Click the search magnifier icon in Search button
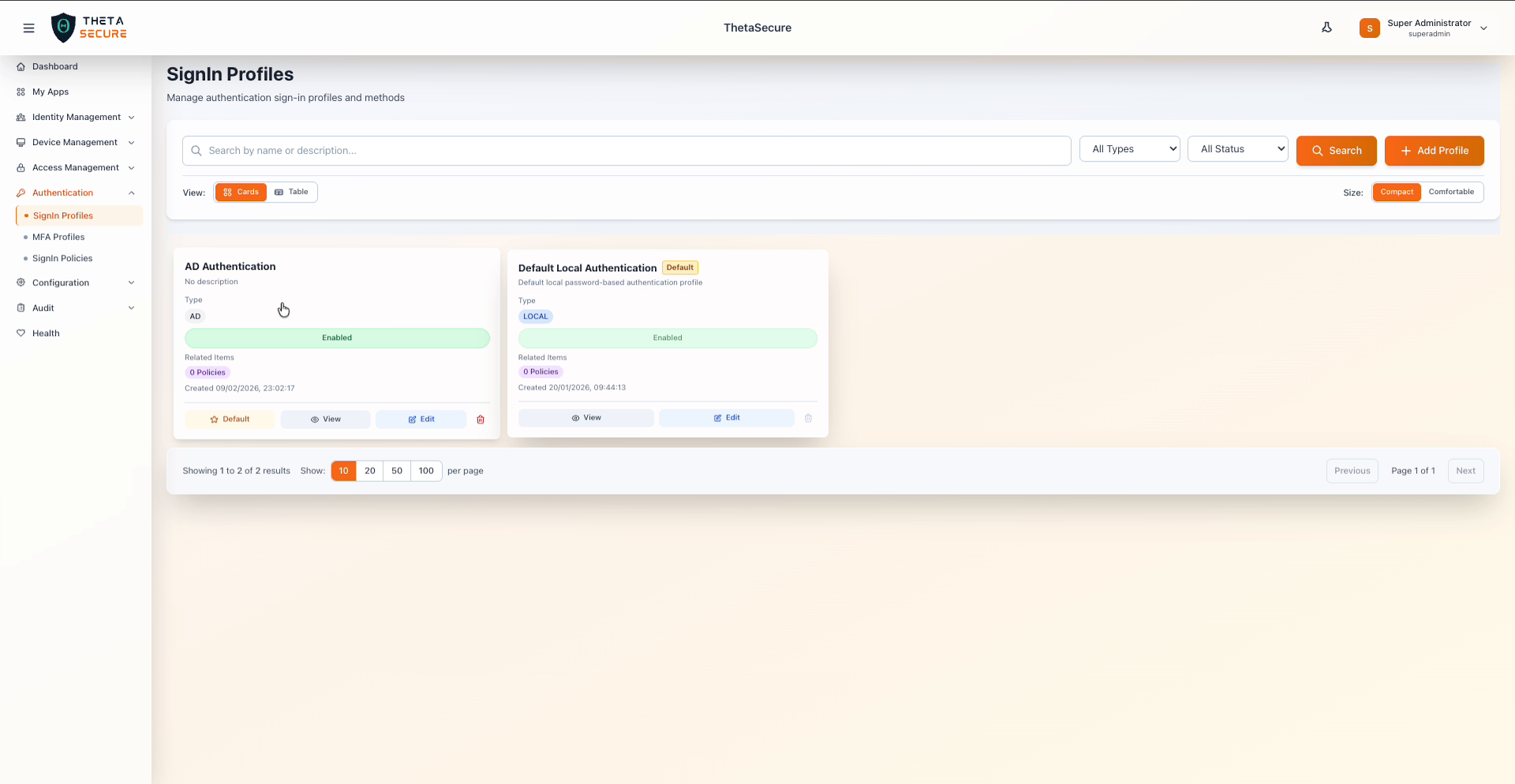 click(x=1316, y=150)
